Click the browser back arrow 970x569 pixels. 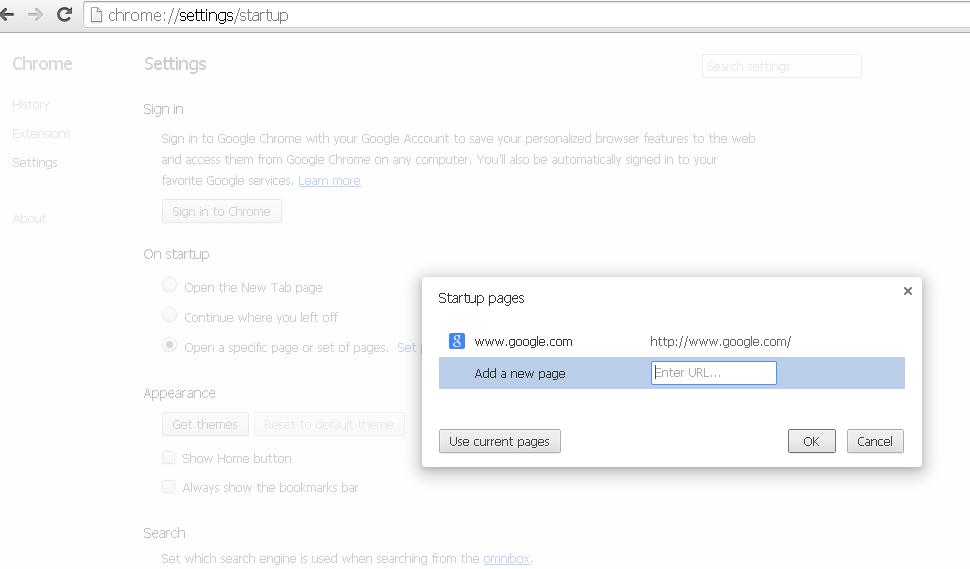(x=7, y=14)
